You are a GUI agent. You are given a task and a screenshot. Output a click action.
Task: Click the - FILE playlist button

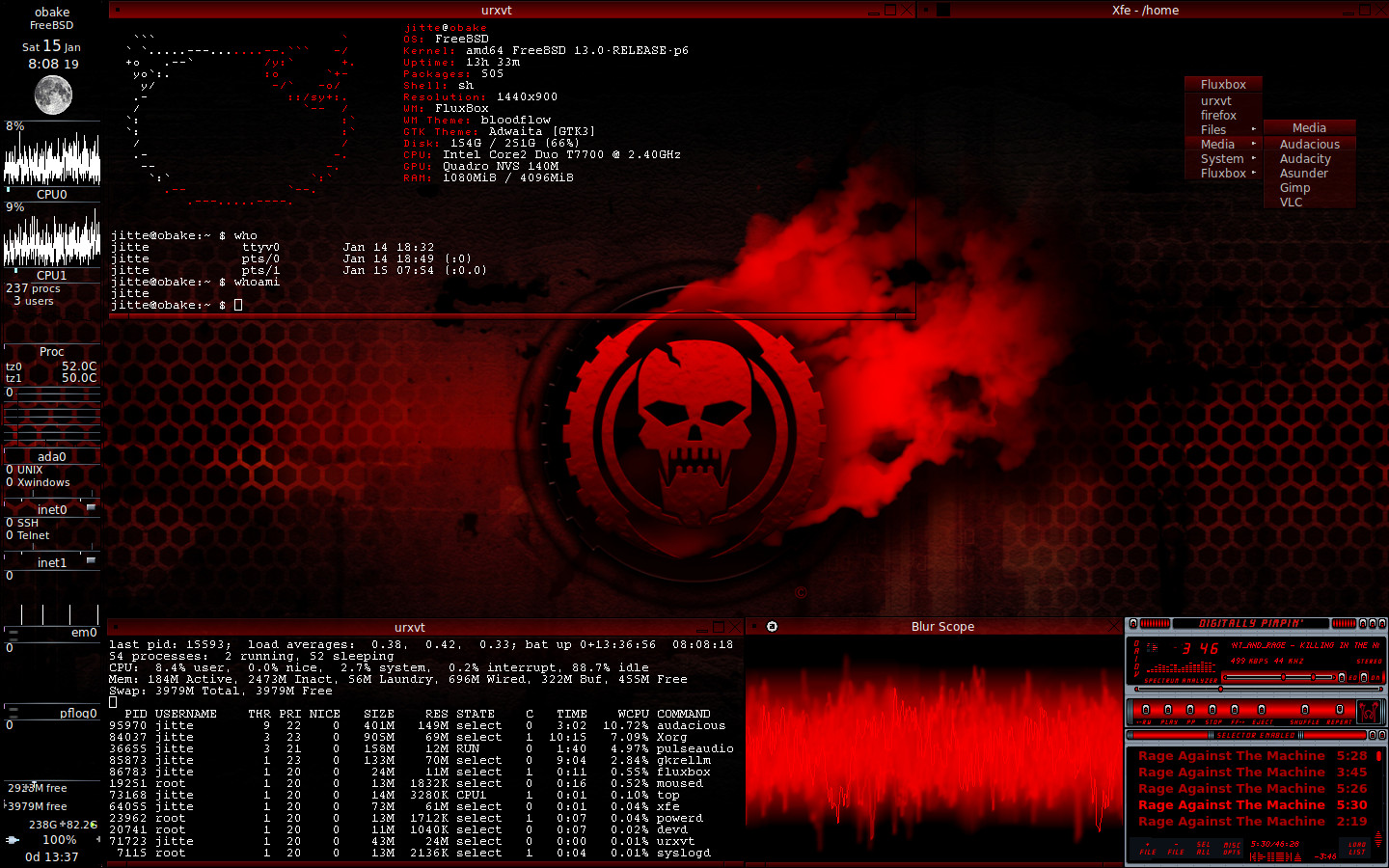pyautogui.click(x=1176, y=849)
